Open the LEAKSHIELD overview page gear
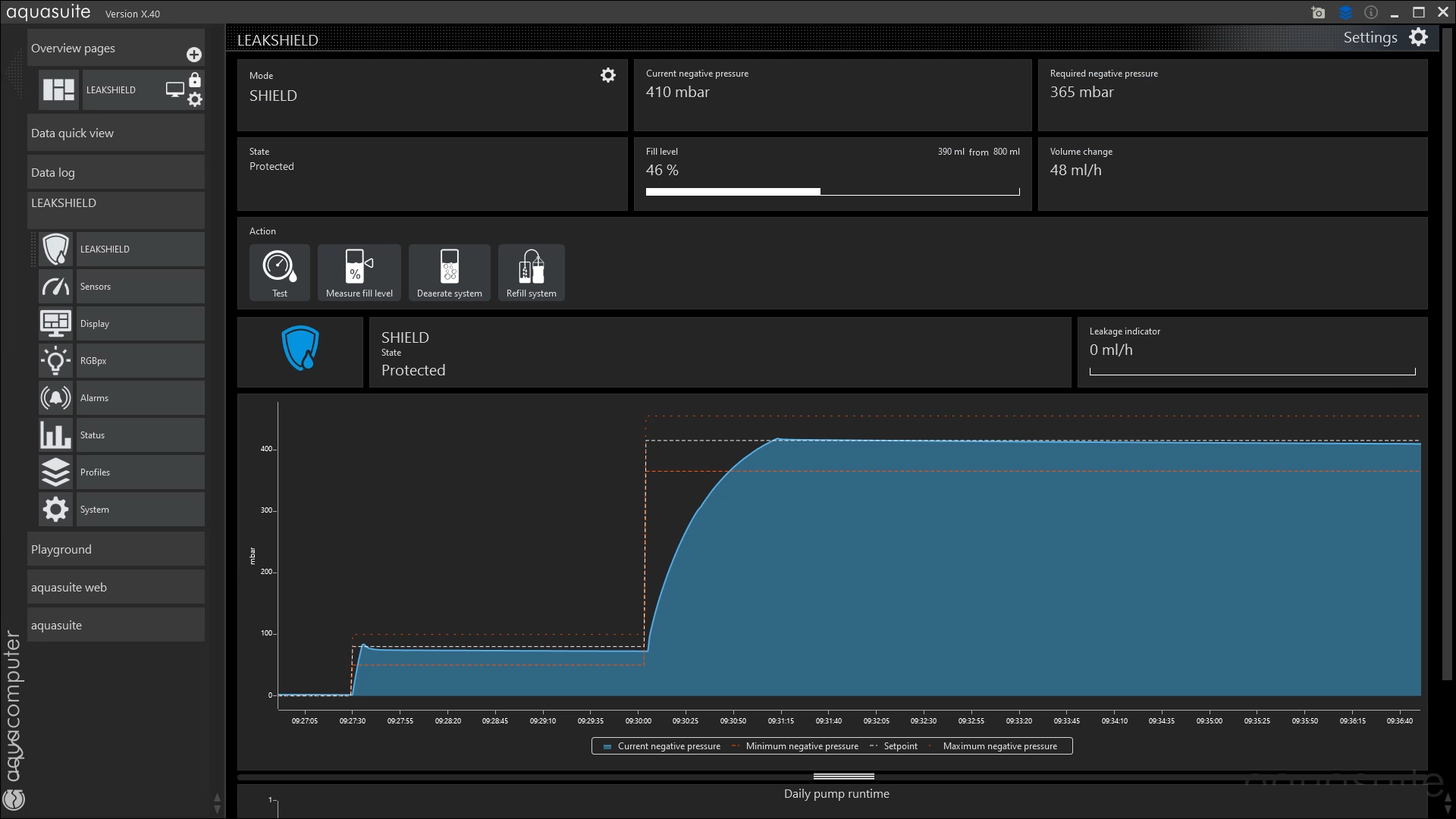 point(195,99)
